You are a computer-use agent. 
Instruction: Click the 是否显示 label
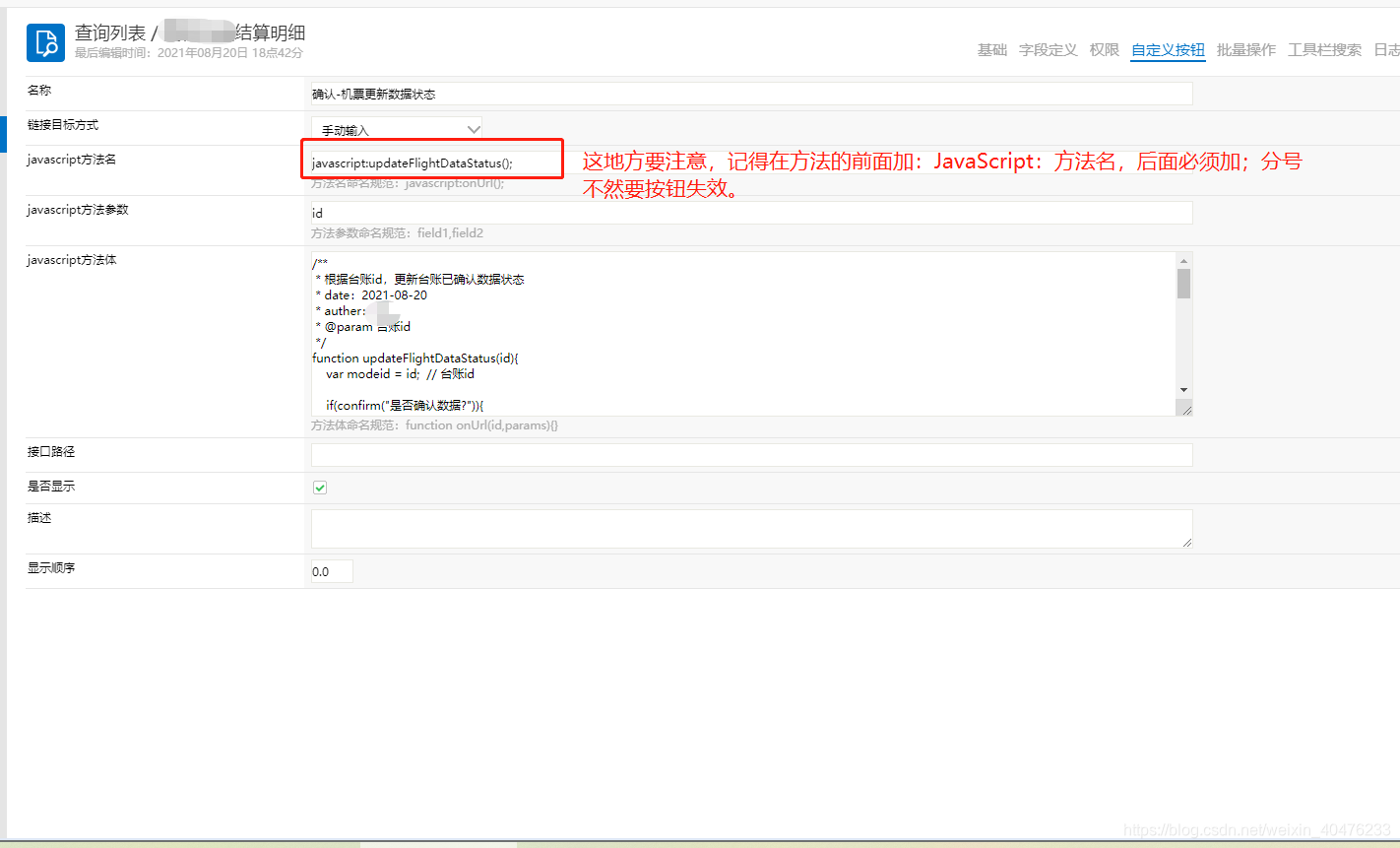click(51, 487)
